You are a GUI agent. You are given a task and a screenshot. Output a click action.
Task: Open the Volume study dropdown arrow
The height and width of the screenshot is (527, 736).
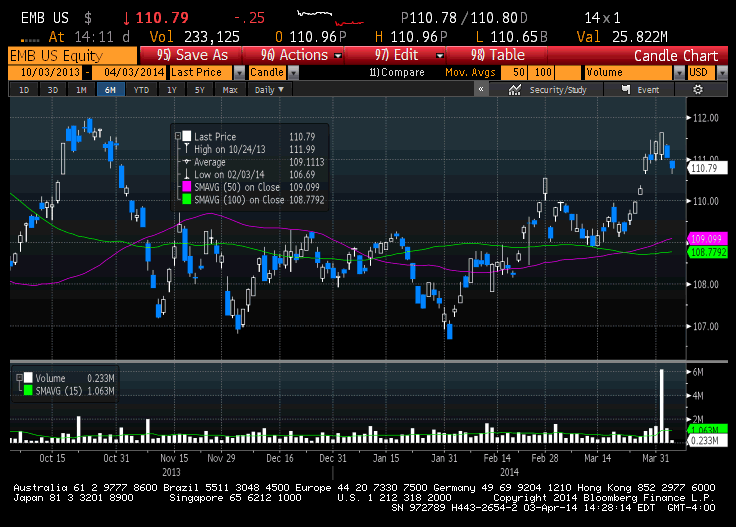click(x=679, y=72)
